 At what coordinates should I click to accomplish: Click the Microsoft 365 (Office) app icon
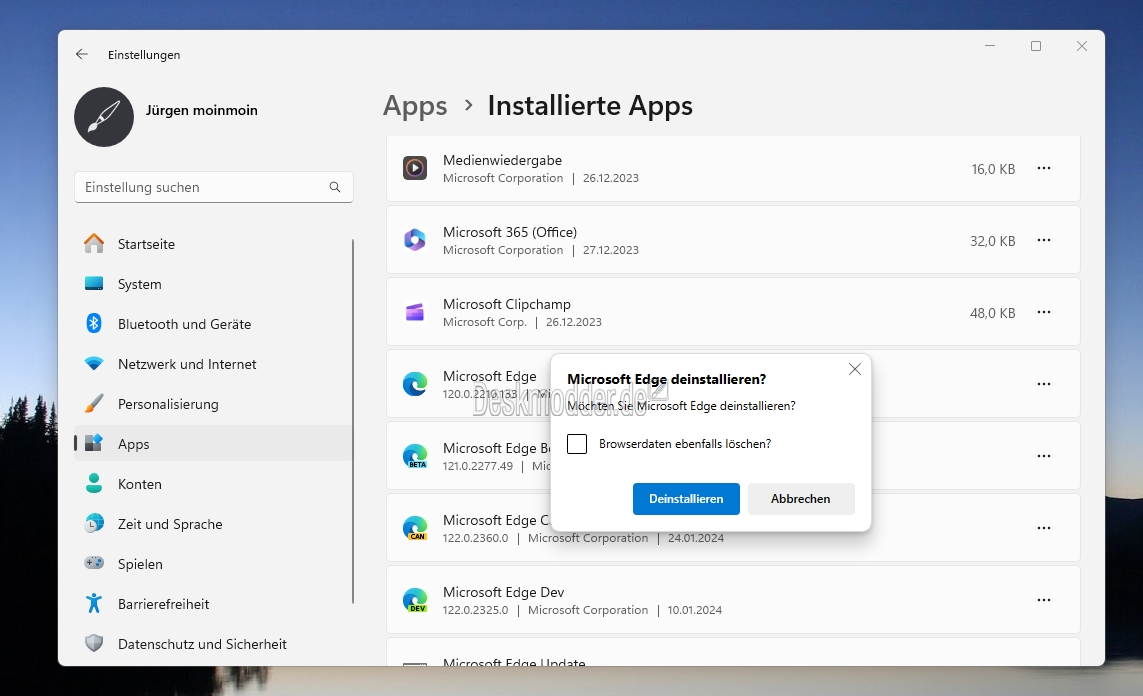pos(415,240)
